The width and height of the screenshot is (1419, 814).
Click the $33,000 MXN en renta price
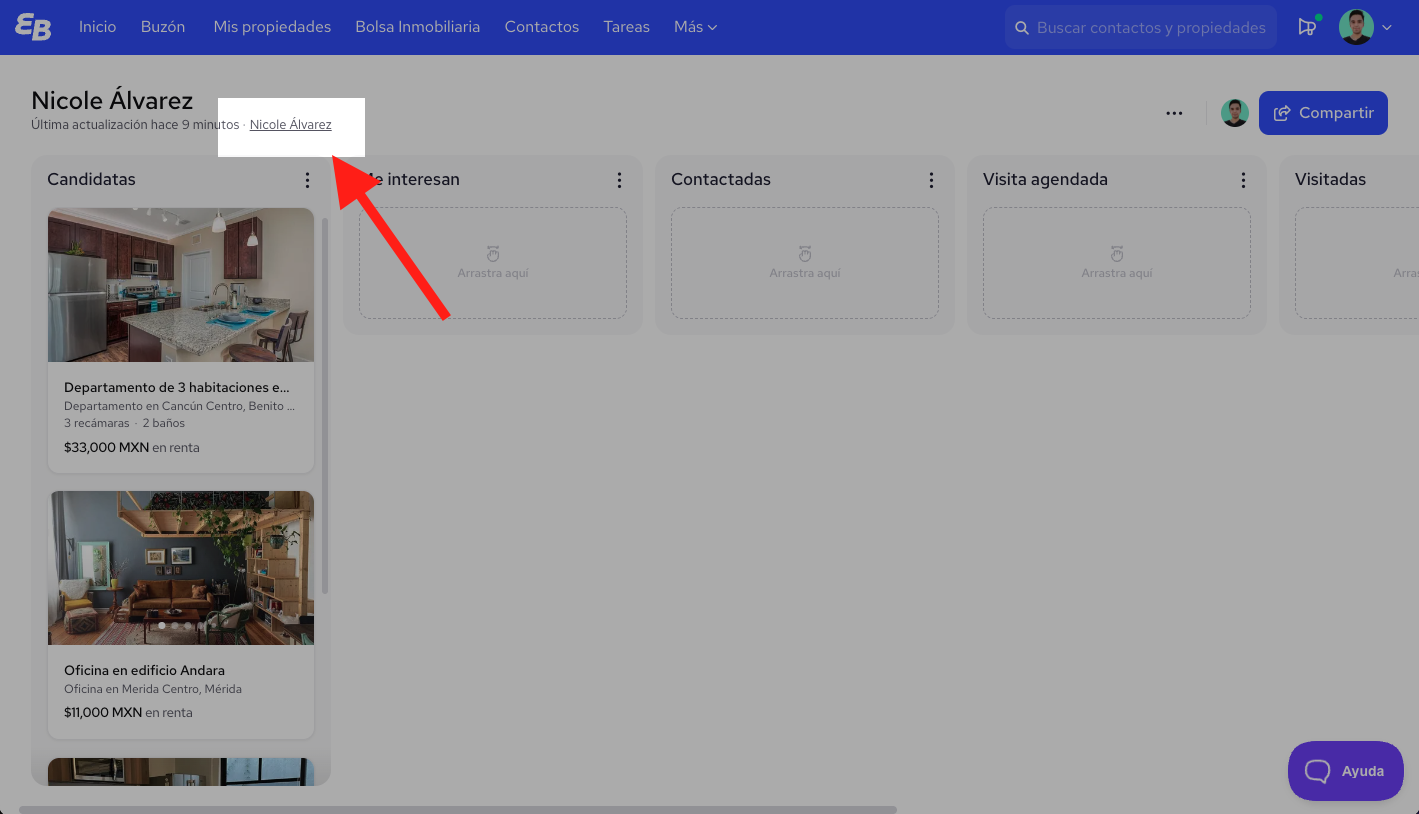tap(132, 448)
